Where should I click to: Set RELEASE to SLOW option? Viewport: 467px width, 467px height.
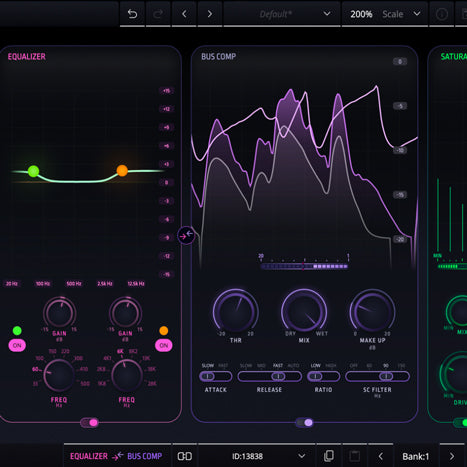(246, 366)
